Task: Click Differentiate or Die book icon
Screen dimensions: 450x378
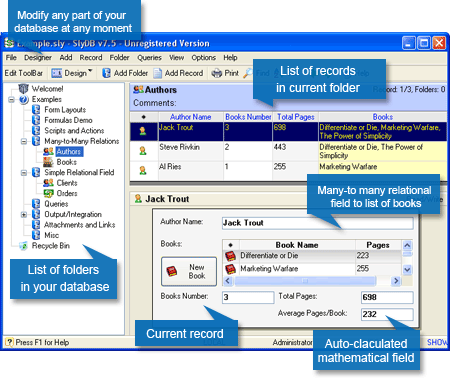Action: (x=230, y=256)
